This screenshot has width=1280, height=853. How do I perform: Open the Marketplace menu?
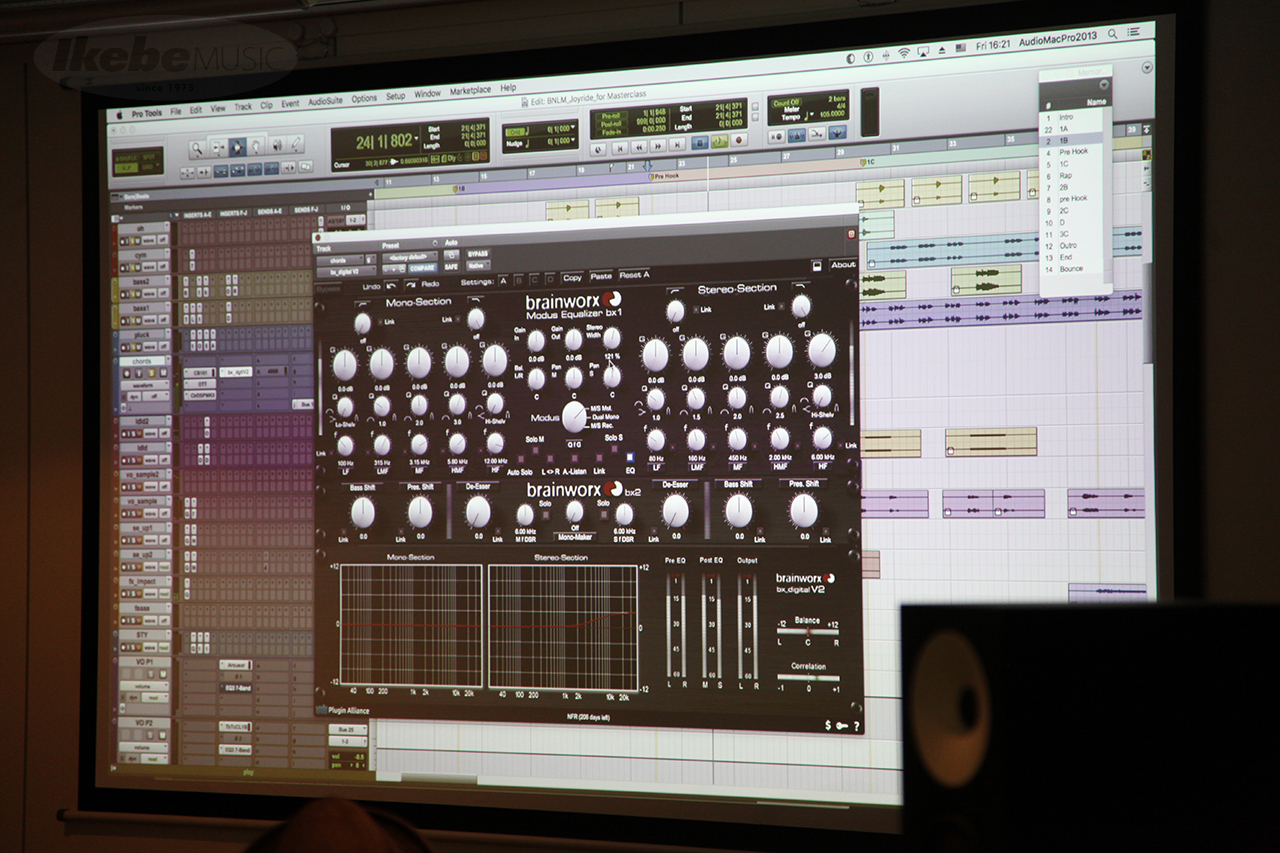[x=470, y=91]
